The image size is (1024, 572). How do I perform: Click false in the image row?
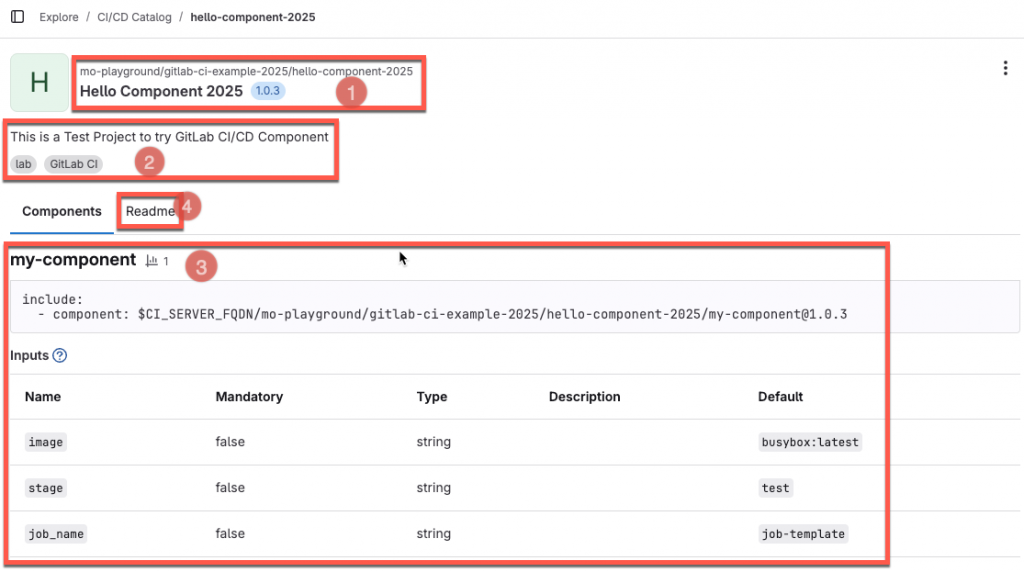pos(230,442)
